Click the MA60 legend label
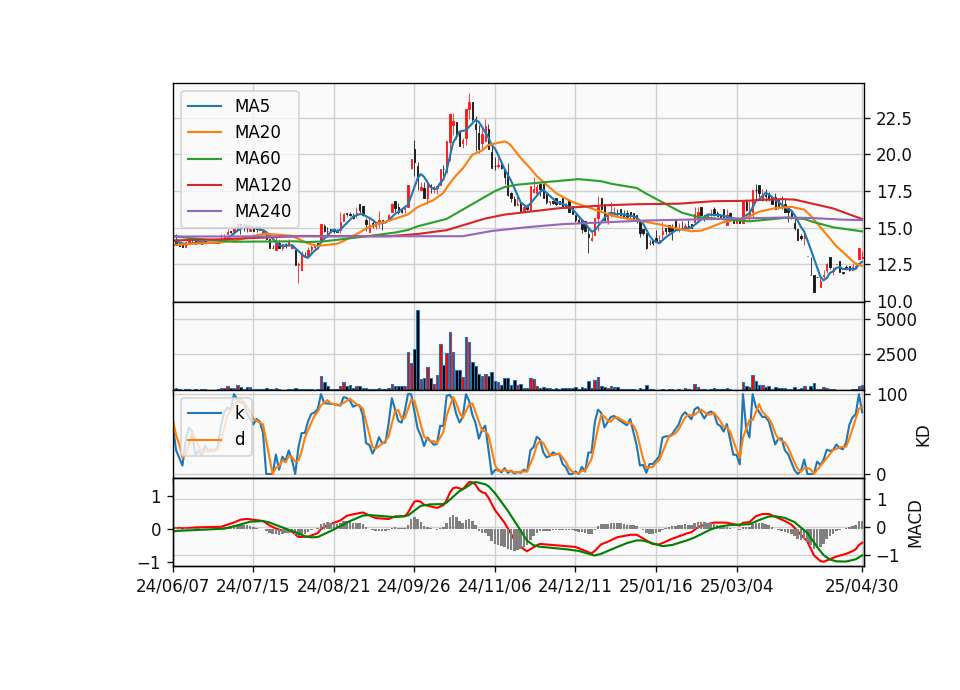Image resolution: width=960 pixels, height=690 pixels. click(x=258, y=159)
